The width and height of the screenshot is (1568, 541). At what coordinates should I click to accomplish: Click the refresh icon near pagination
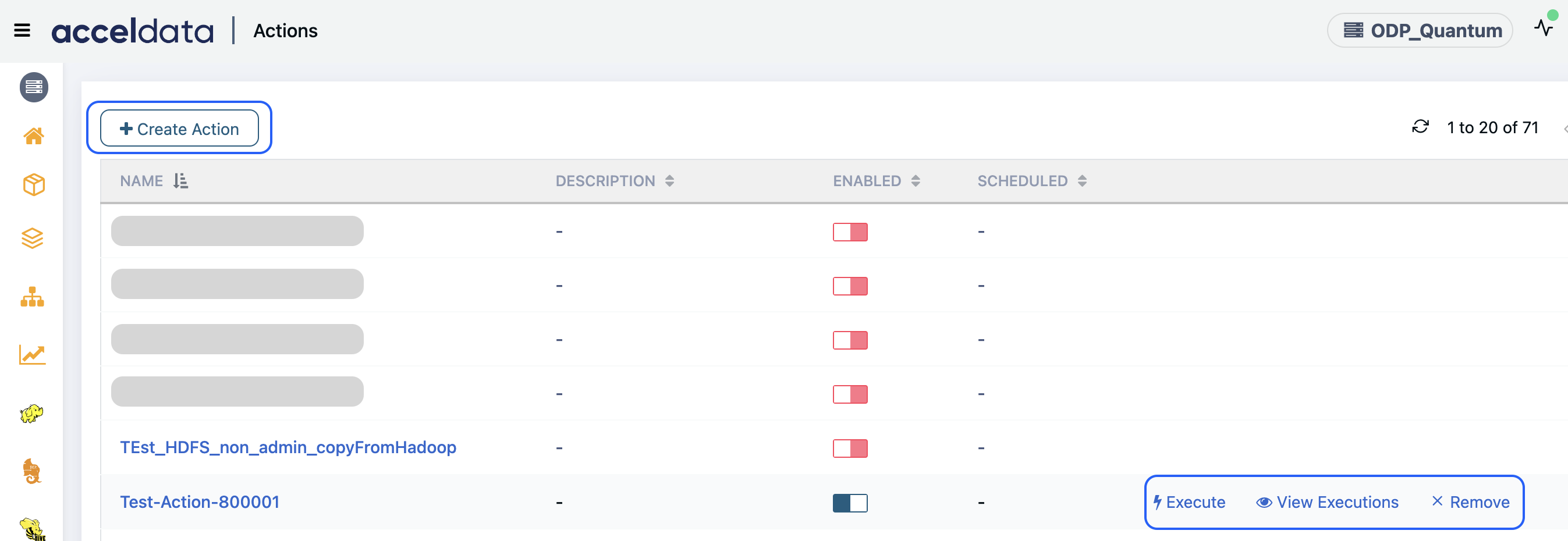click(1420, 127)
